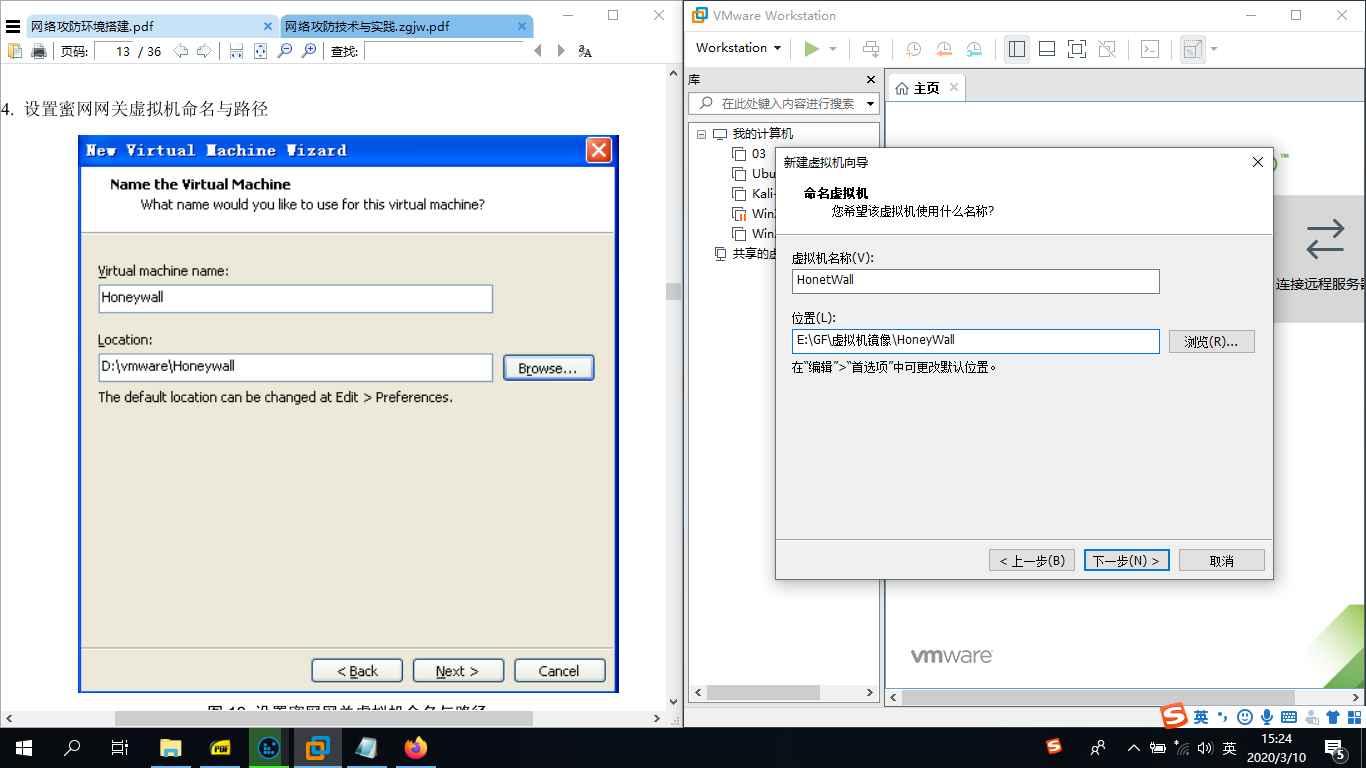Close the 新建虚拟机向导 dialog
This screenshot has height=768, width=1366.
click(x=1258, y=162)
